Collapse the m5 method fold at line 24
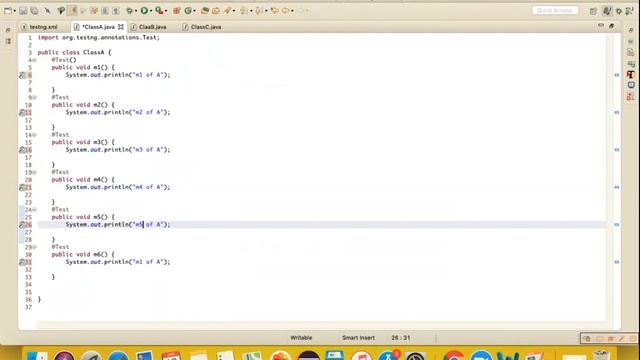Viewport: 640px width, 360px height. point(35,210)
